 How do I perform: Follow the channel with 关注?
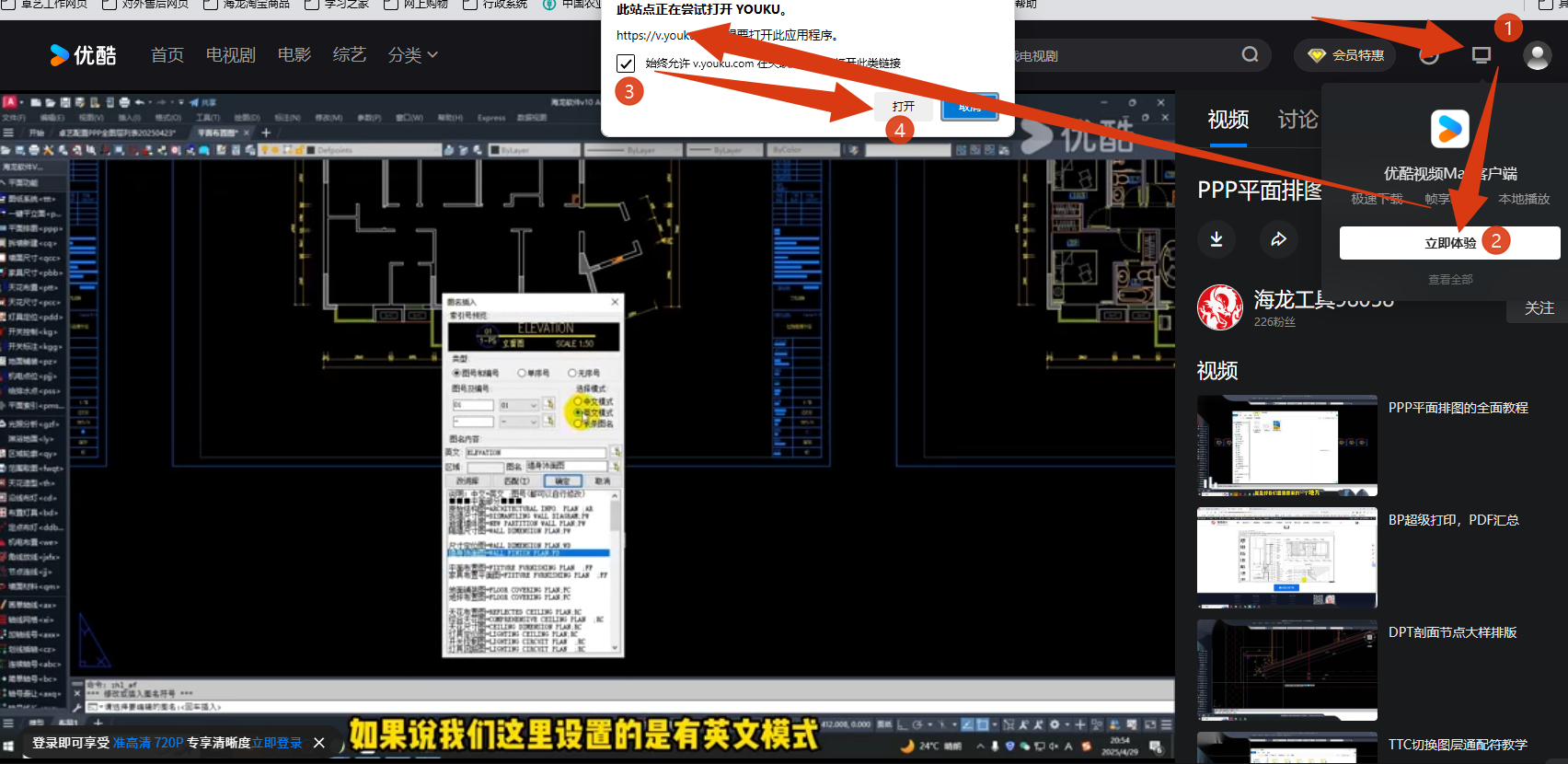coord(1539,308)
